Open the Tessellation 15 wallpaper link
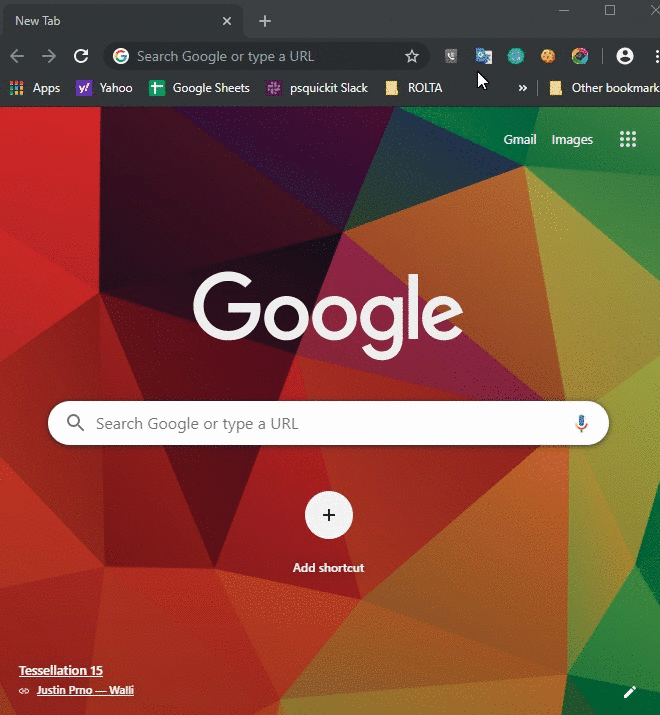660x715 pixels. (x=61, y=670)
